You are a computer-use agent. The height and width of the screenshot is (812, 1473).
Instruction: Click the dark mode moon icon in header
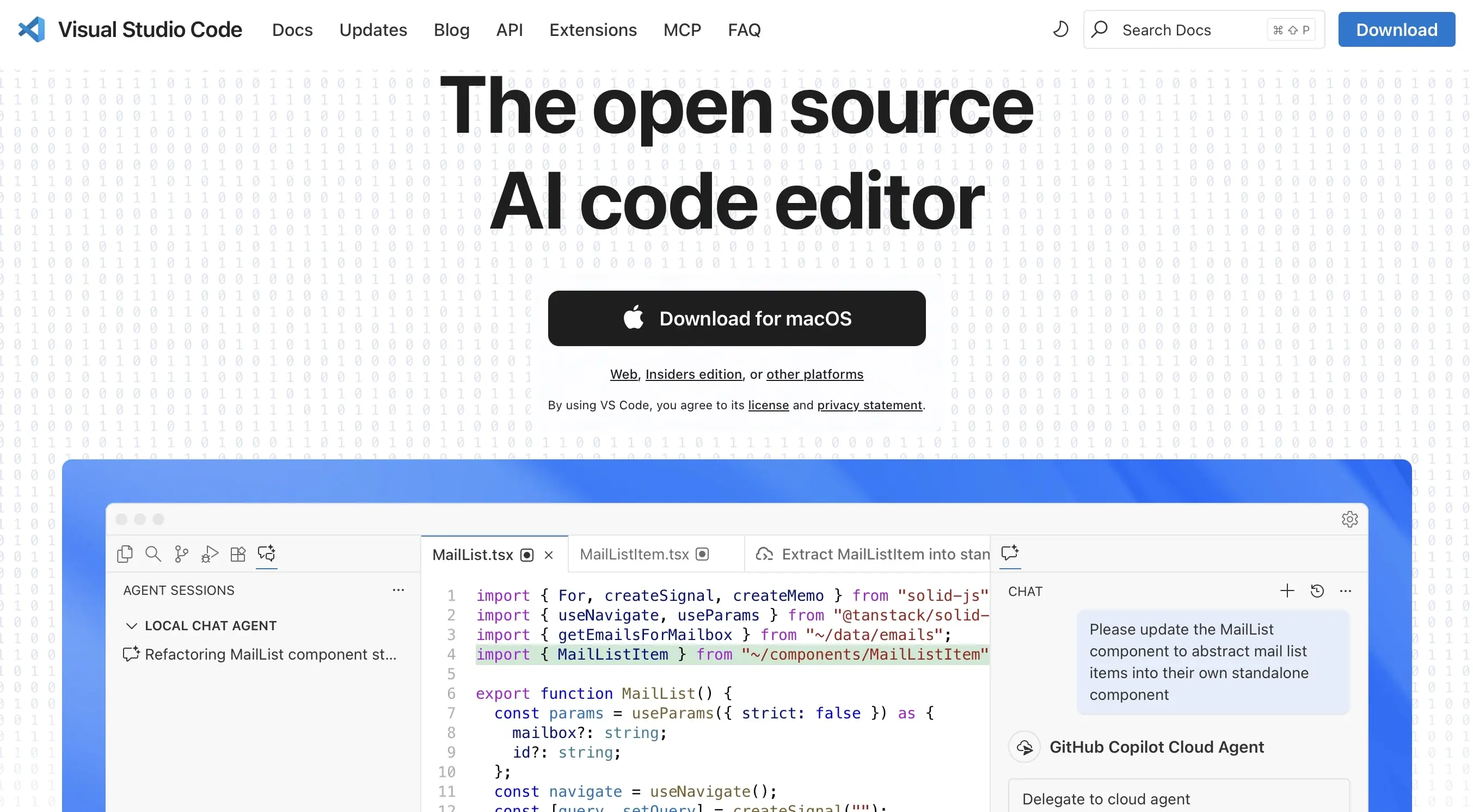coord(1060,29)
